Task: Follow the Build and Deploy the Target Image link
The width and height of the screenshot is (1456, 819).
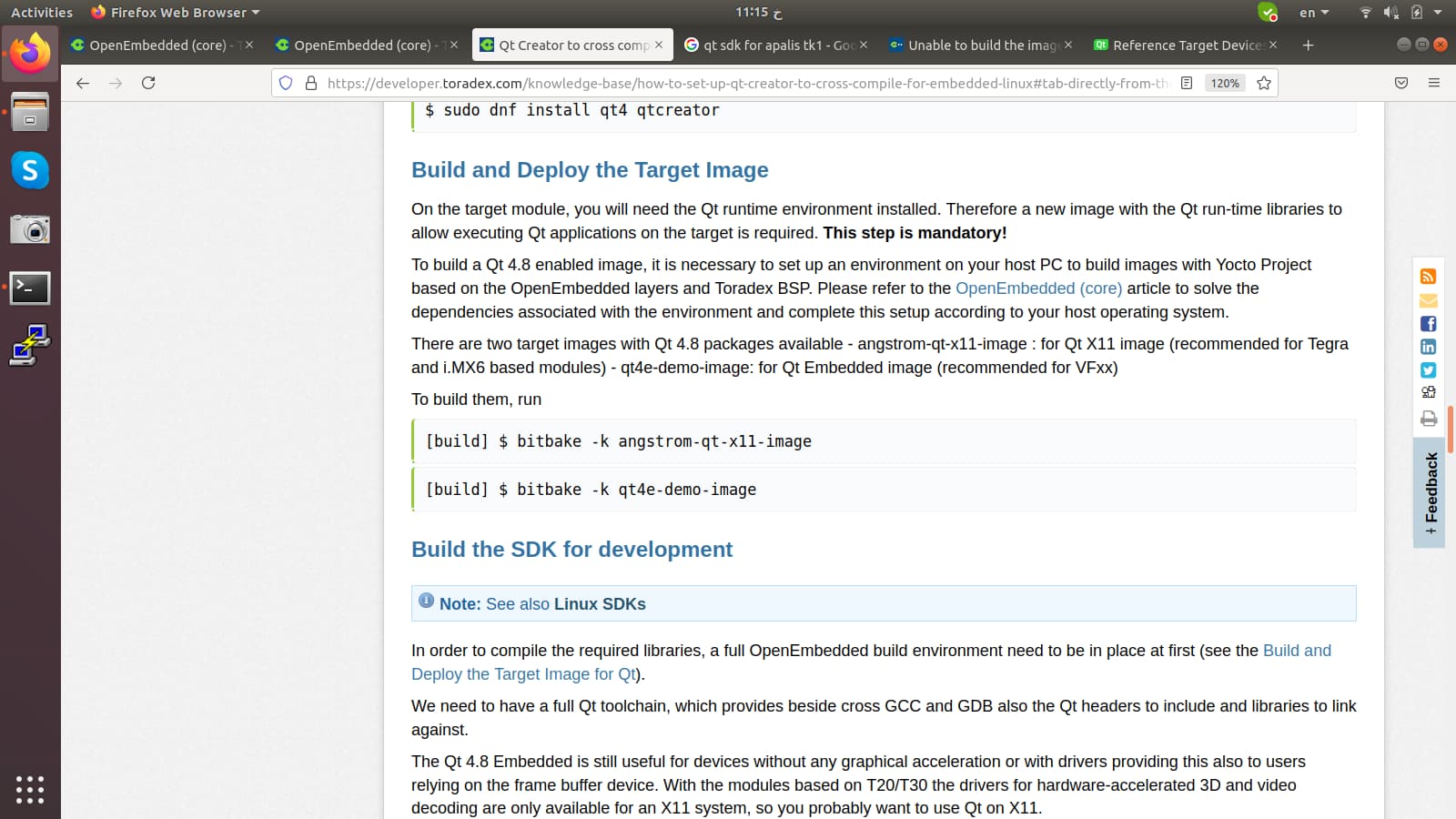Action: click(871, 662)
